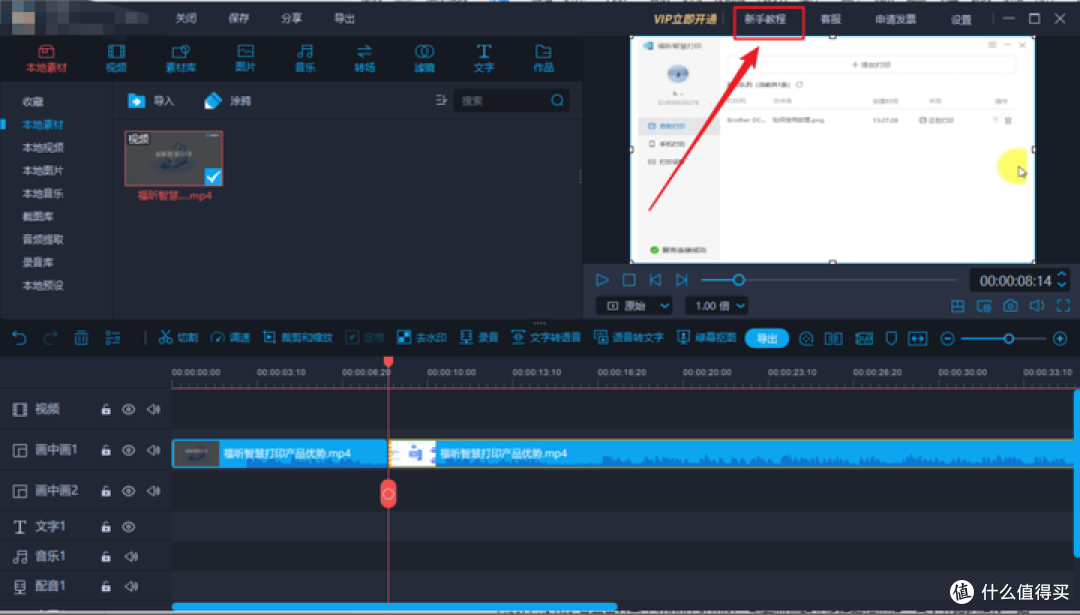Redo the last undone edit
The width and height of the screenshot is (1080, 615).
[50, 338]
